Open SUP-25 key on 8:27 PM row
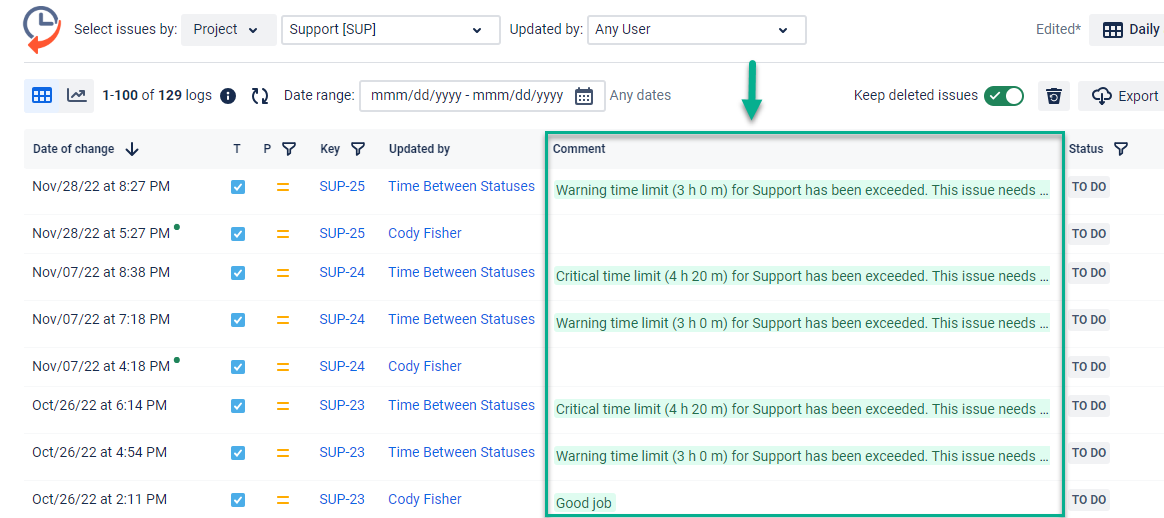 click(342, 186)
